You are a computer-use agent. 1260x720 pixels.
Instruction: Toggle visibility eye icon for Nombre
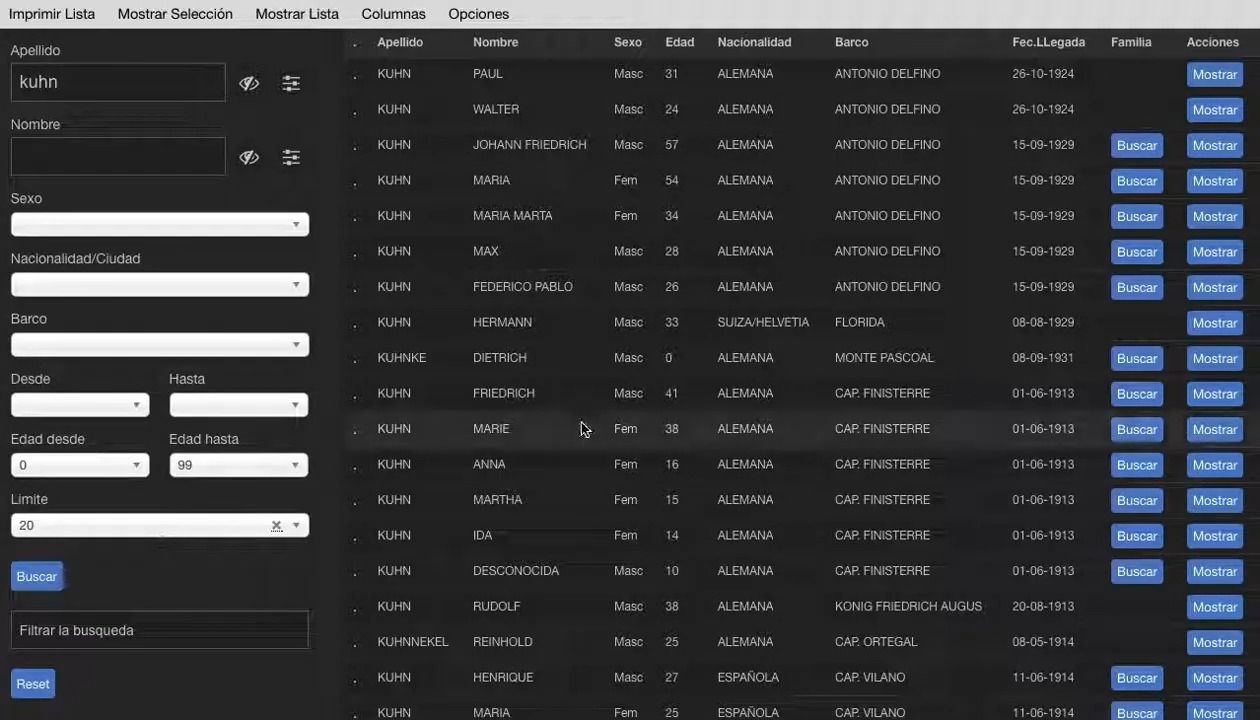[x=249, y=158]
